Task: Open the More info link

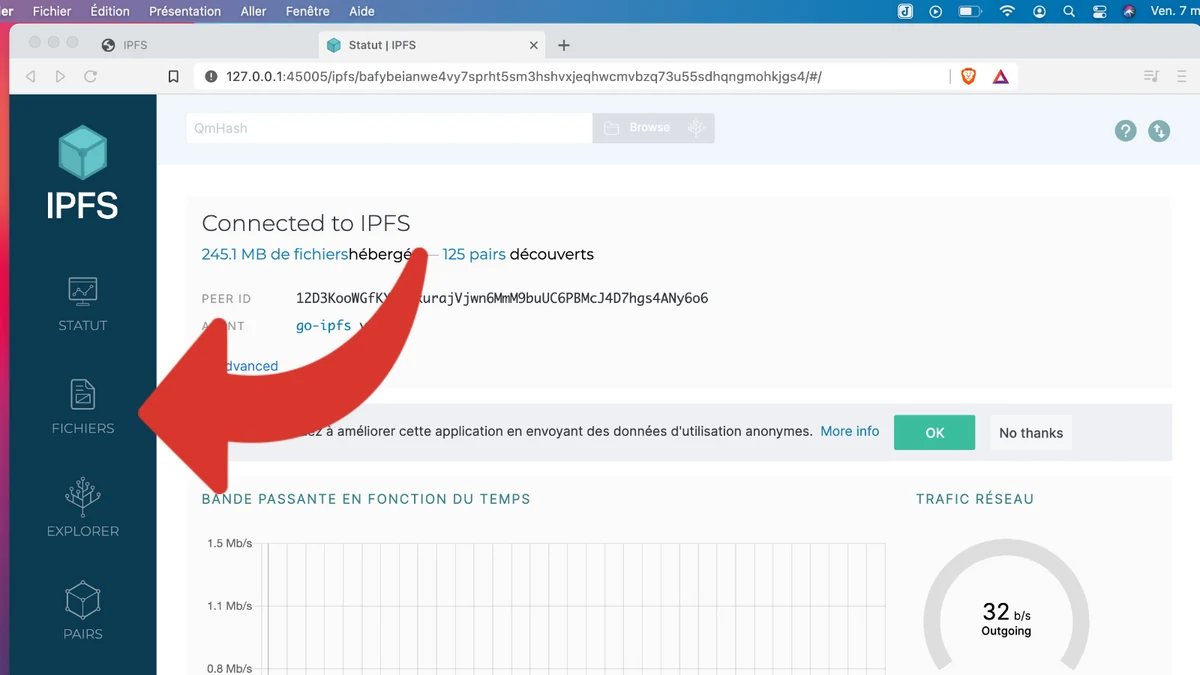Action: (850, 432)
